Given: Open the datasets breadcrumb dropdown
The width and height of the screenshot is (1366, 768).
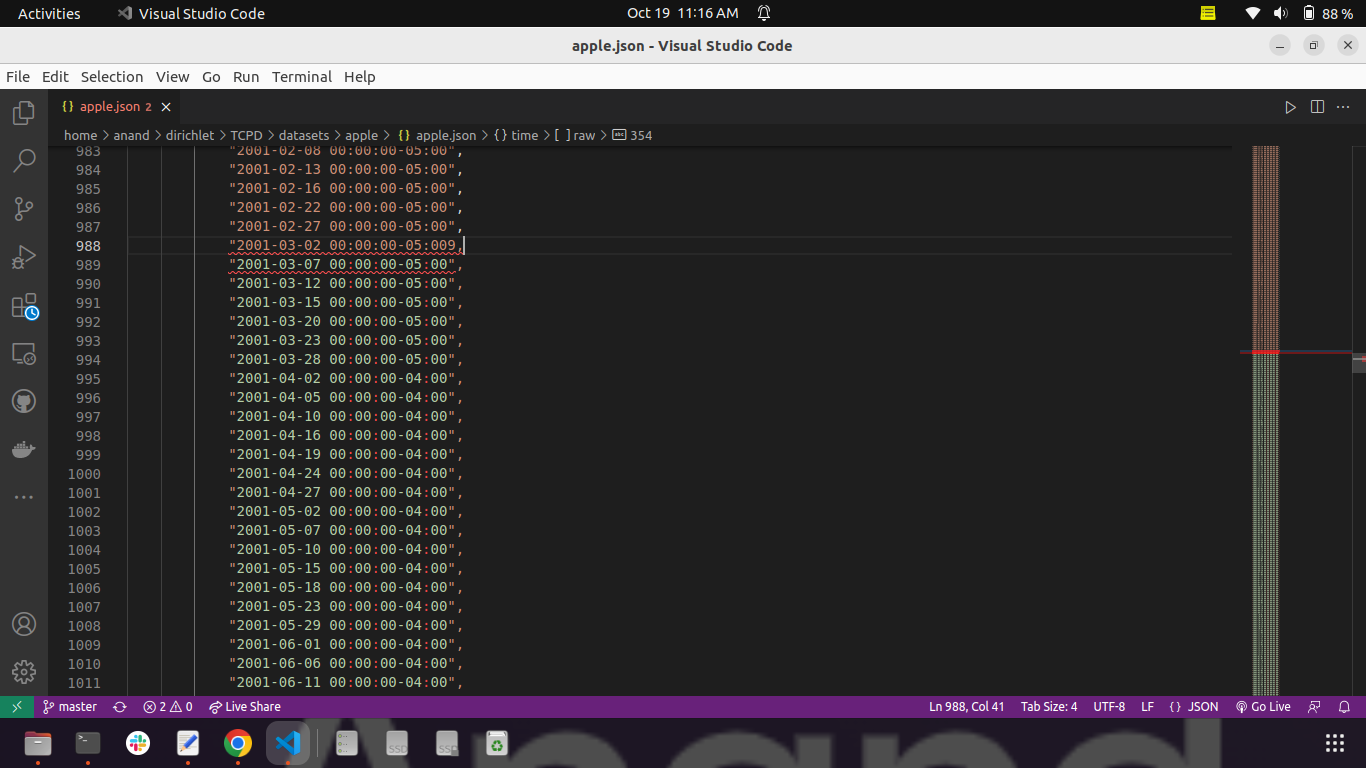Looking at the screenshot, I should tap(304, 135).
